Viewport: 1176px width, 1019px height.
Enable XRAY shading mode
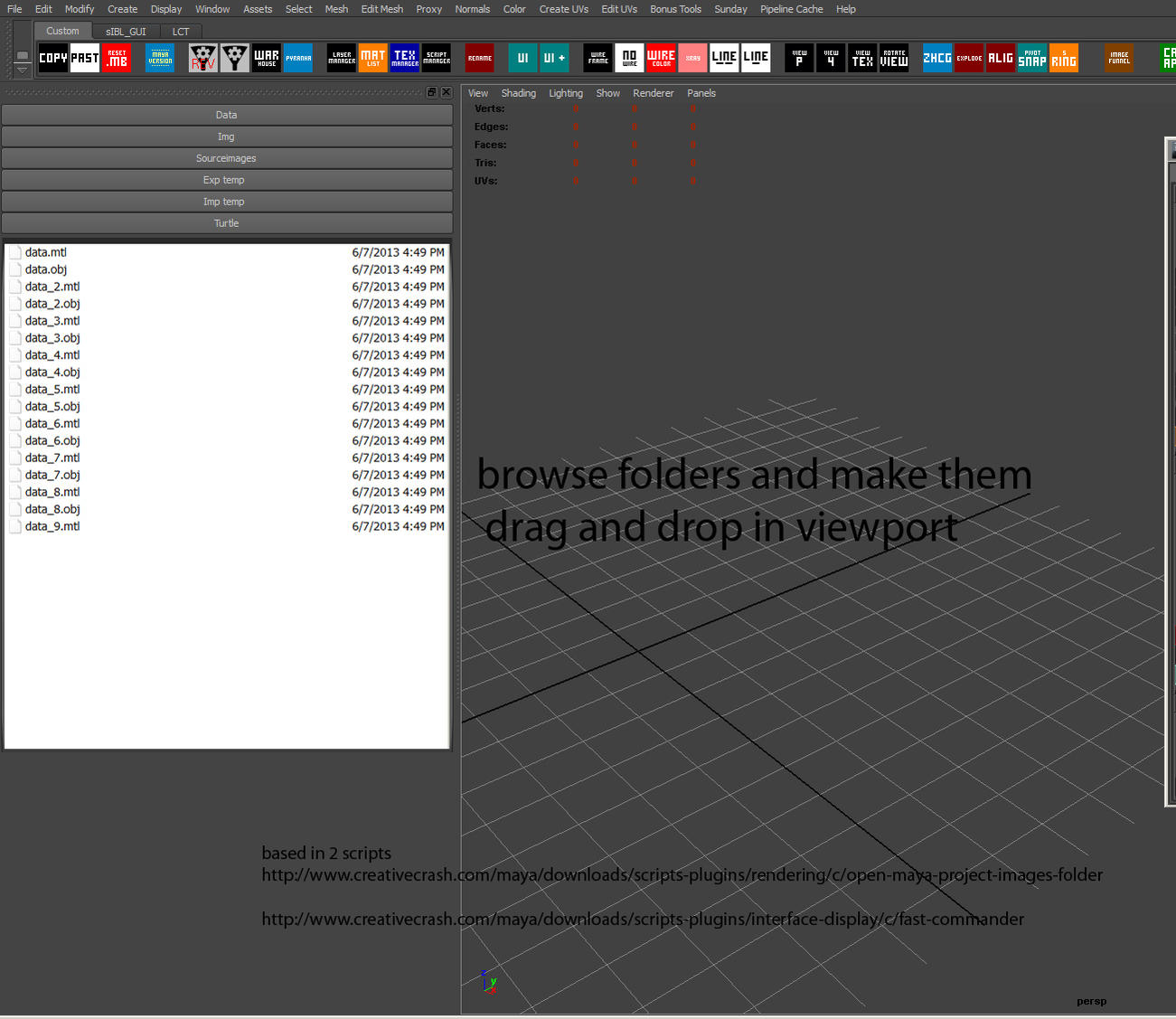point(692,57)
